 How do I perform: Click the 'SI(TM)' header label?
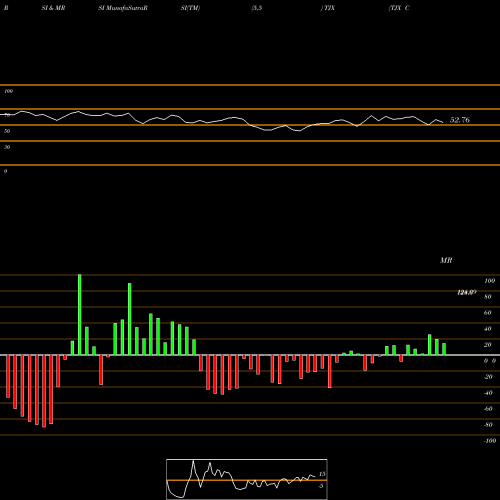190,8
